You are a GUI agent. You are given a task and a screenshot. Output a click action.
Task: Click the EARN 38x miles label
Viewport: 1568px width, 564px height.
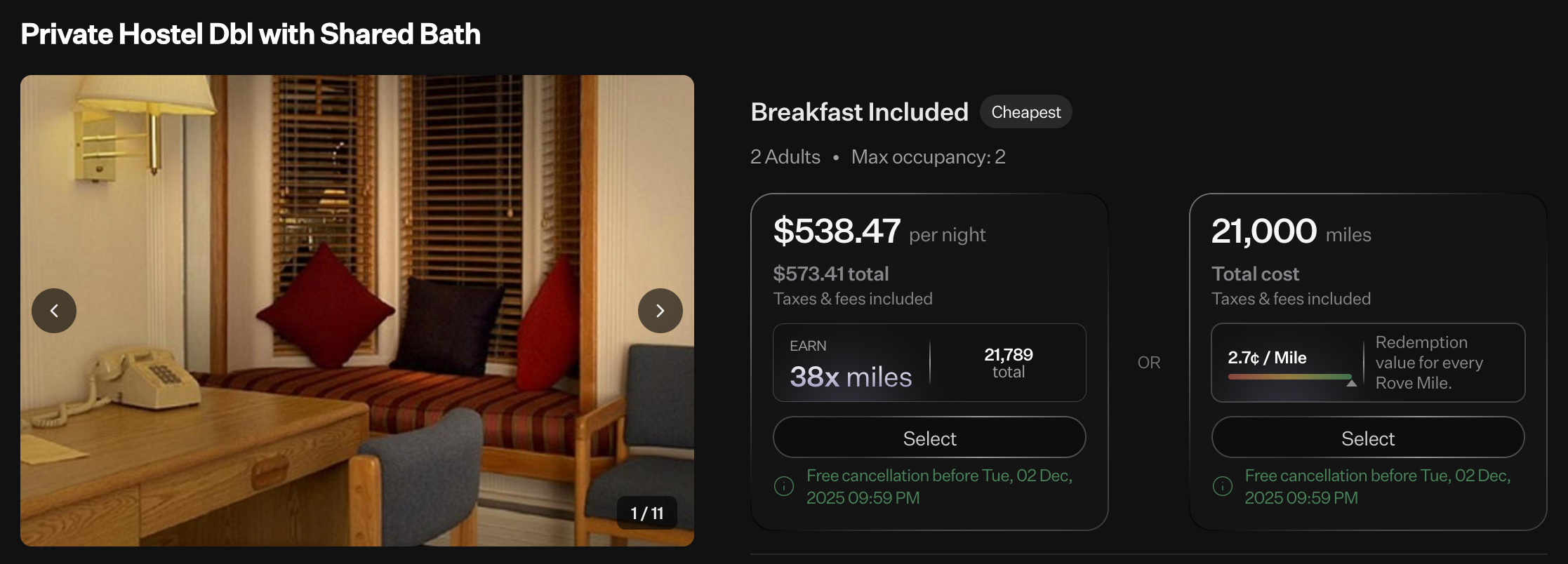click(x=851, y=365)
